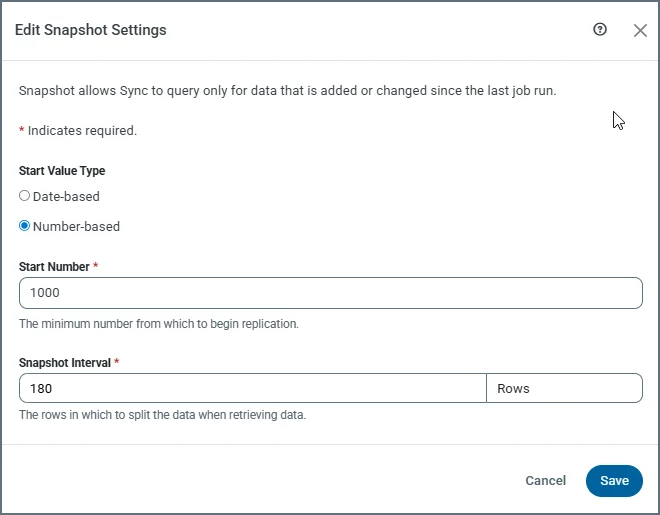
Task: Click the Cancel button
Action: [546, 480]
